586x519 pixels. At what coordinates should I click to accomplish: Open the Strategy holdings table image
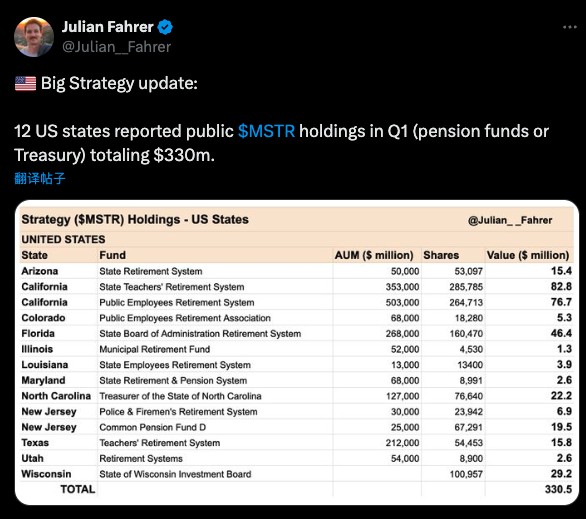tap(297, 352)
